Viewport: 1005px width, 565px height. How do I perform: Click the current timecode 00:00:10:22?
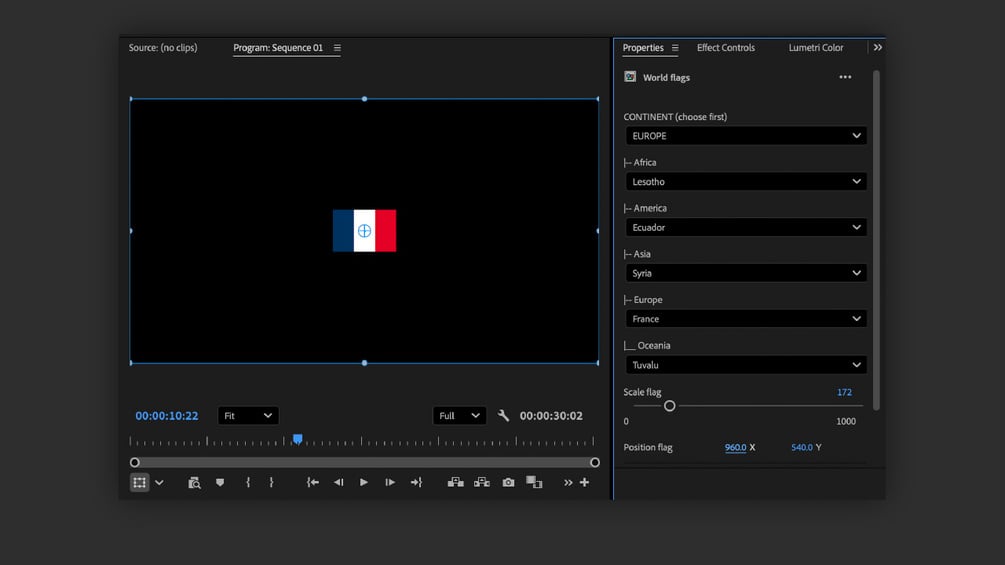tap(167, 416)
